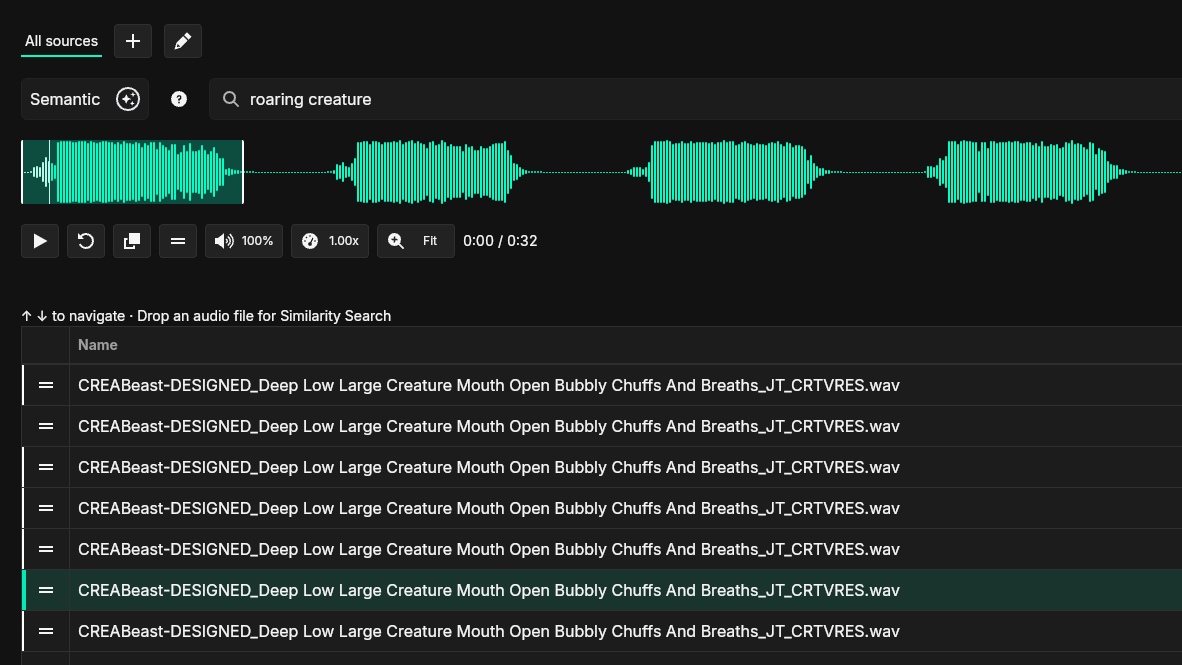The height and width of the screenshot is (665, 1182).
Task: Click the 1.00x playback speed control
Action: (329, 241)
